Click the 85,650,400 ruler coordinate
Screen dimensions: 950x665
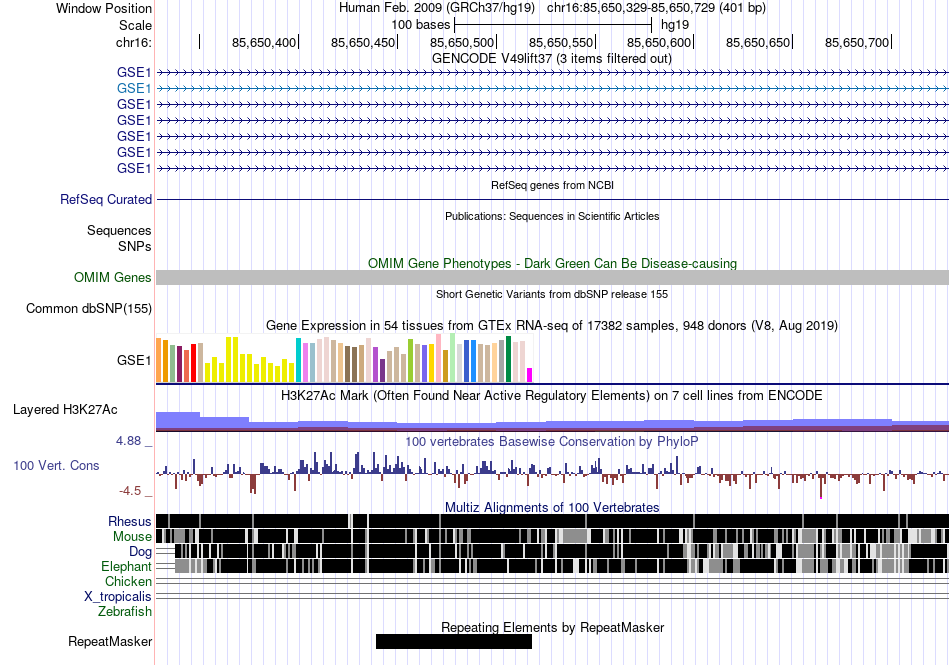264,42
